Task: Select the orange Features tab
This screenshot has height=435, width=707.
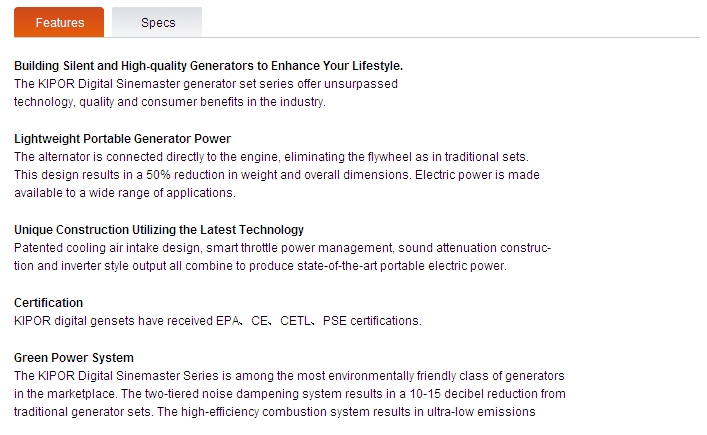Action: point(59,22)
